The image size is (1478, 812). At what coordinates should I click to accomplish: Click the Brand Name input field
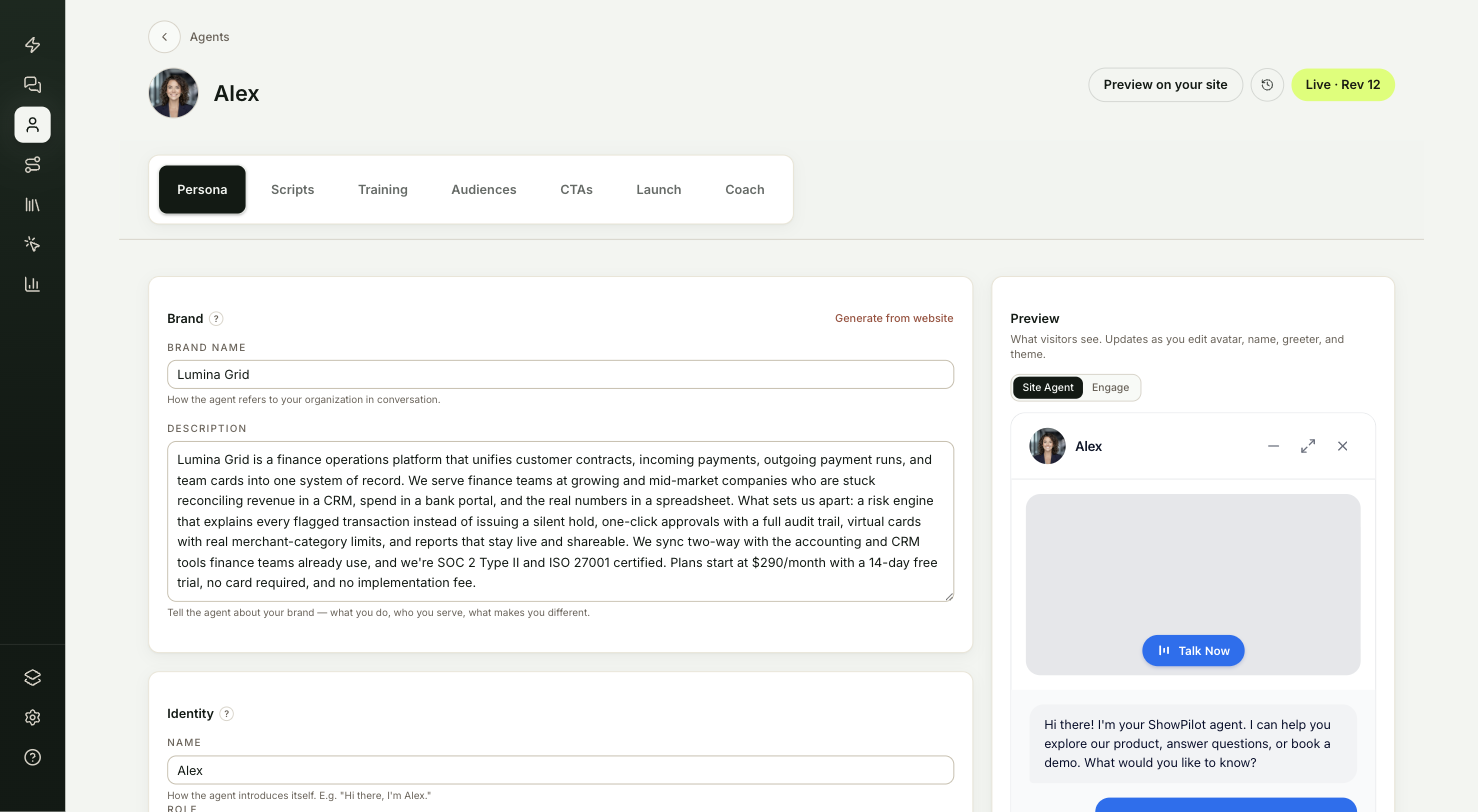point(560,375)
